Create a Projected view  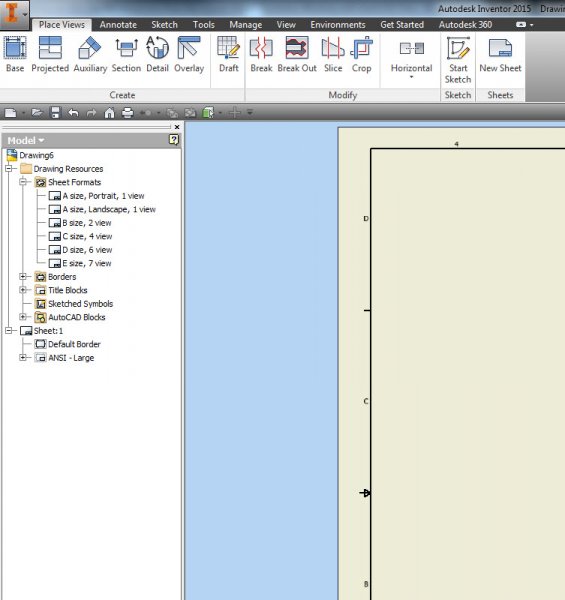[x=50, y=54]
